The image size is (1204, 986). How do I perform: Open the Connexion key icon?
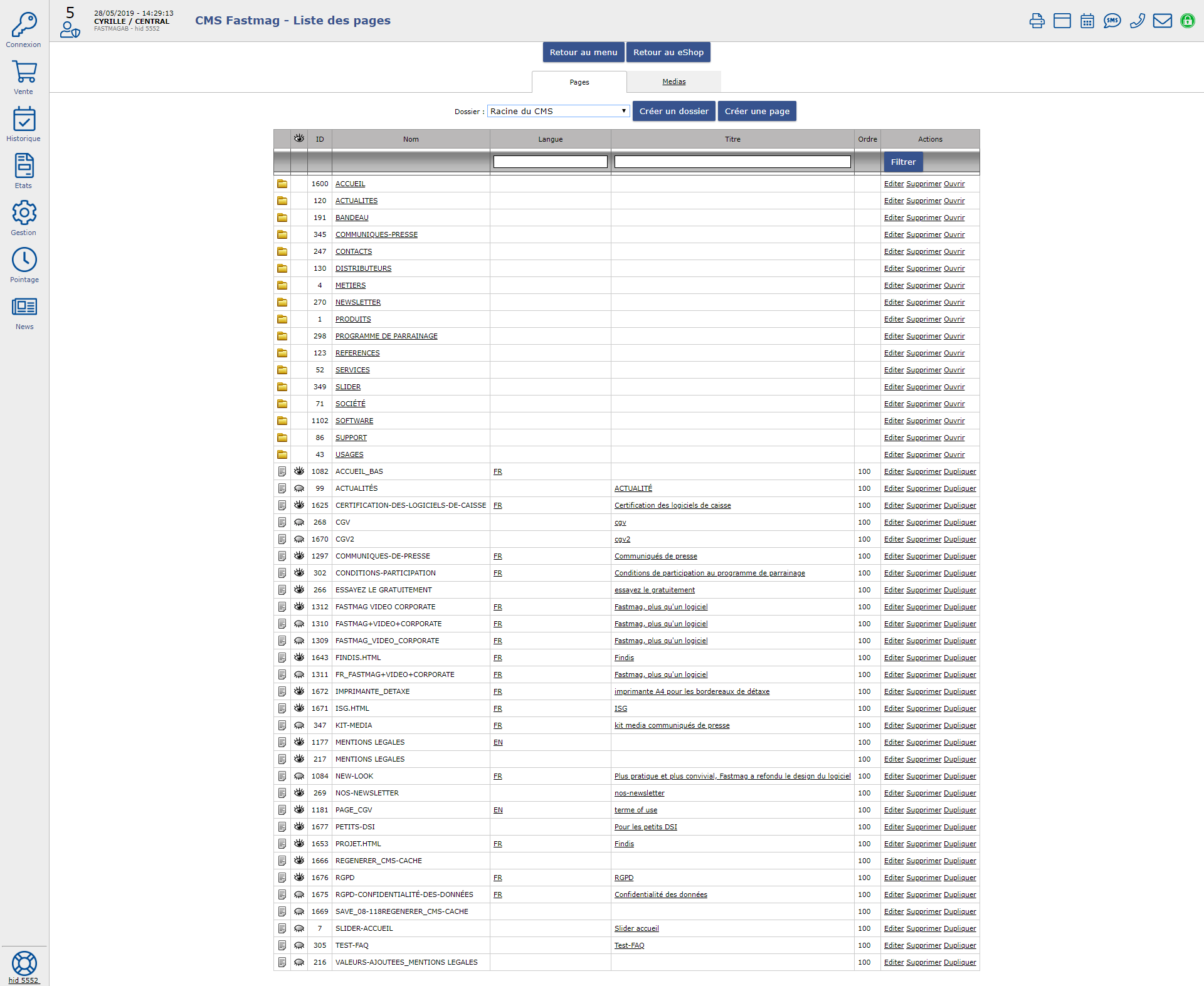click(x=24, y=25)
